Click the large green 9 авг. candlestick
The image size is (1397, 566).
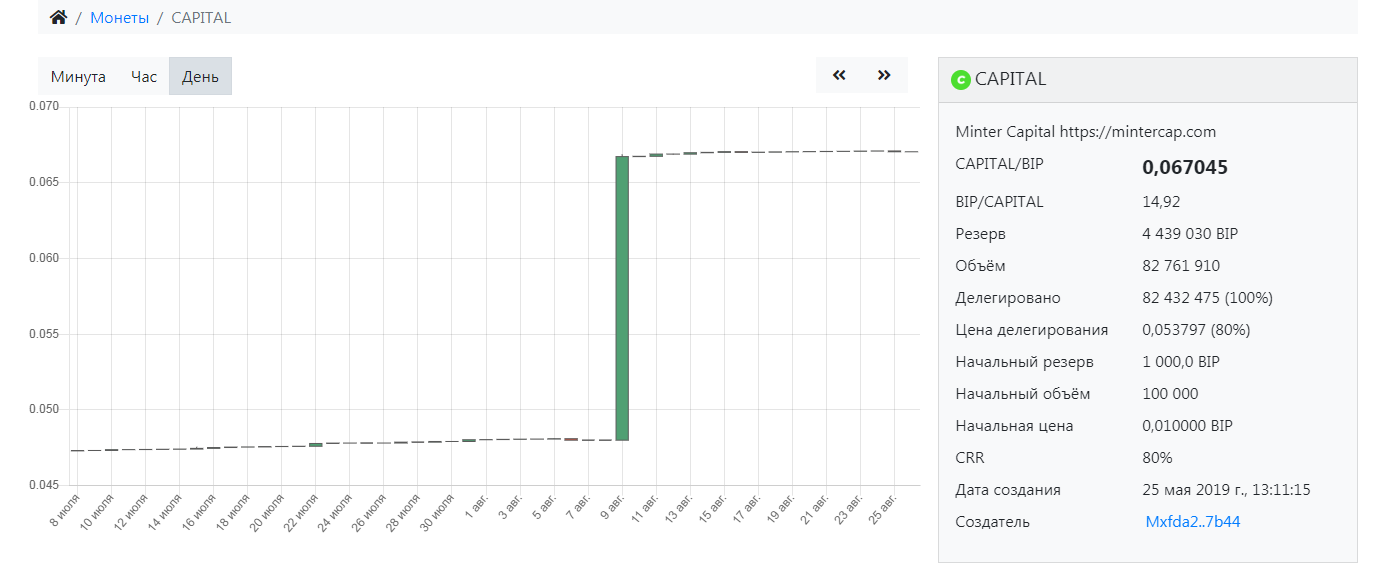pos(622,298)
